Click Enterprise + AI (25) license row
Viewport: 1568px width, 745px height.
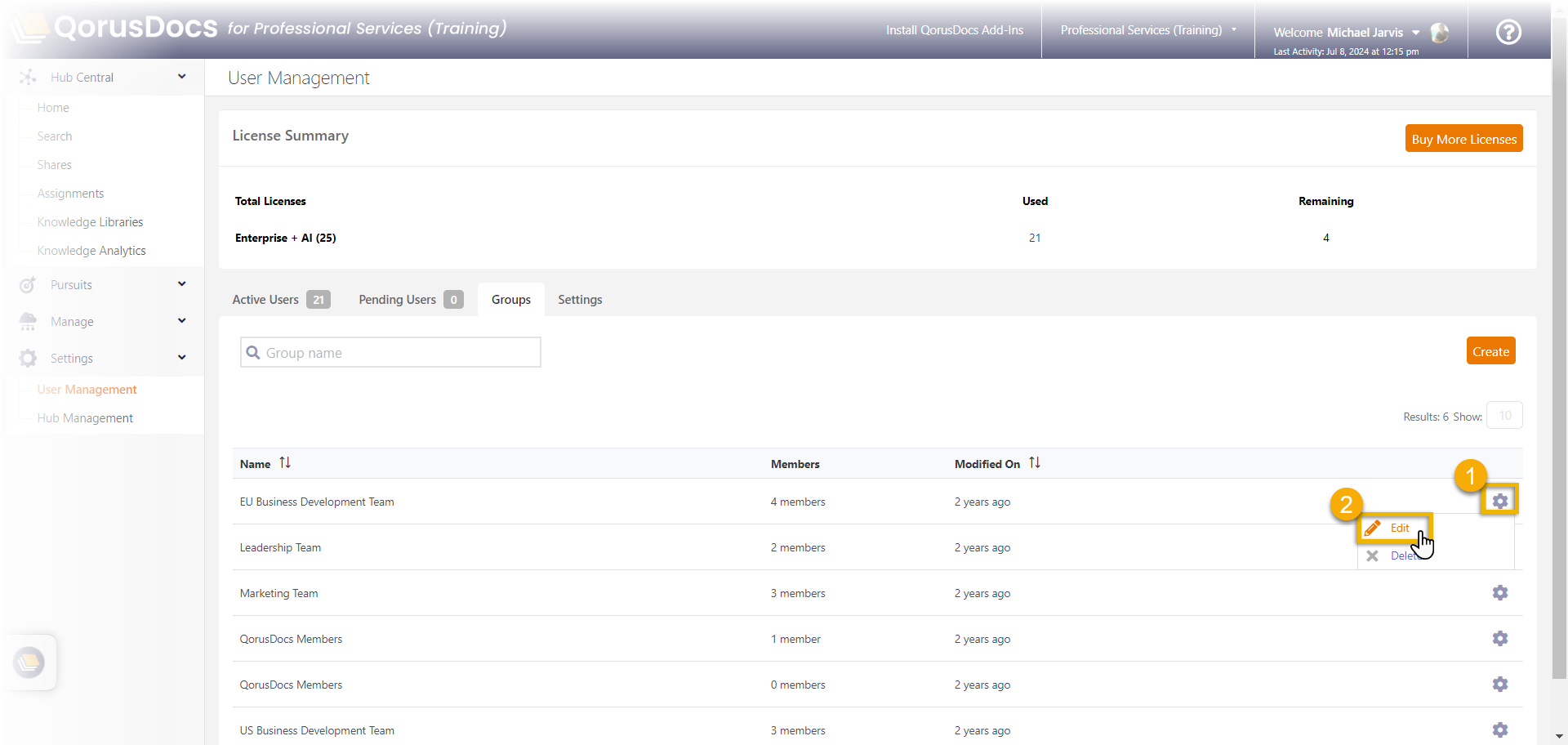(285, 238)
